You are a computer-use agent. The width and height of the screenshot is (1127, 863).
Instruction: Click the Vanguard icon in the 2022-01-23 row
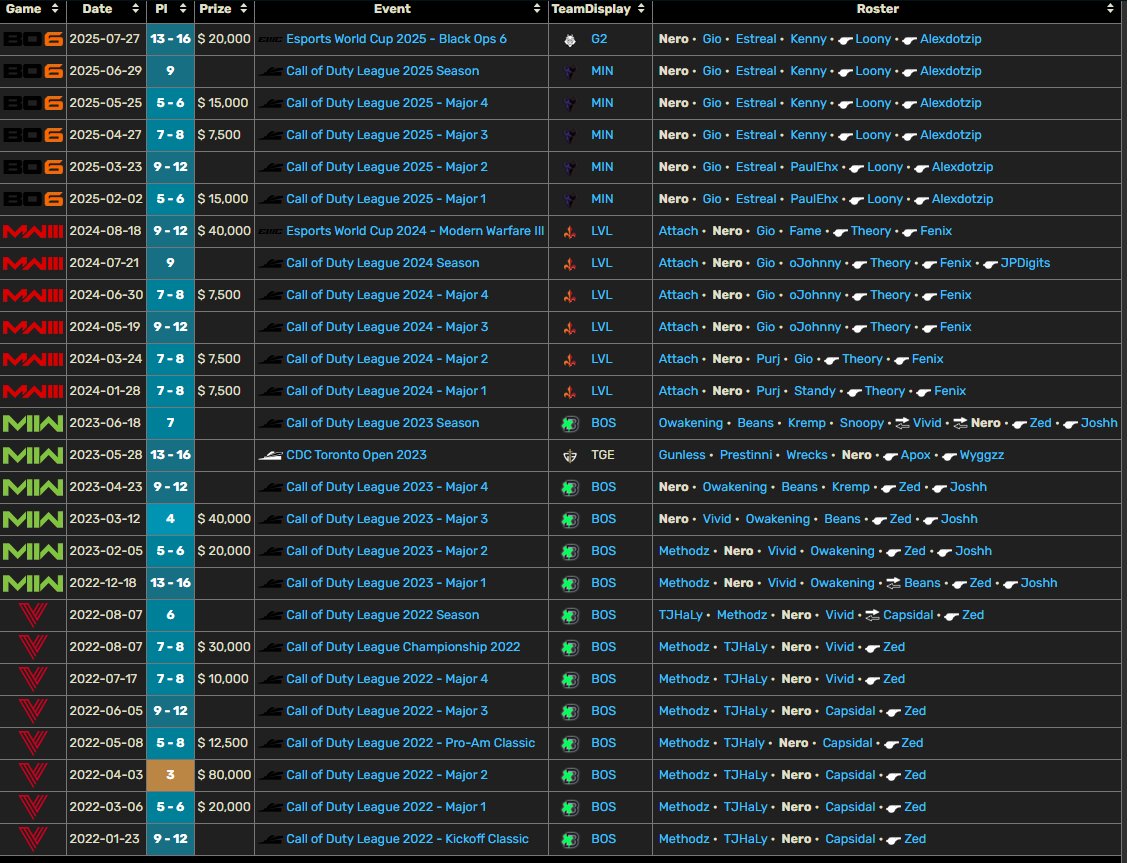(33, 839)
